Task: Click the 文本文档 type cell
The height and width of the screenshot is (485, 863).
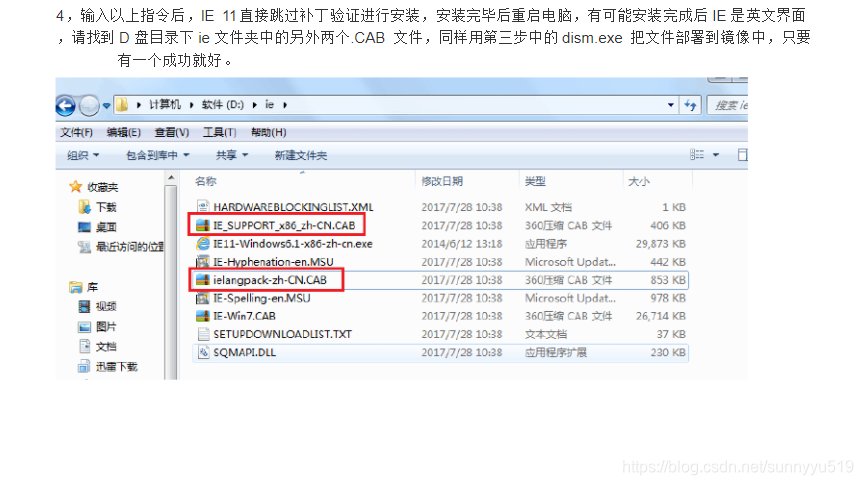Action: 545,334
